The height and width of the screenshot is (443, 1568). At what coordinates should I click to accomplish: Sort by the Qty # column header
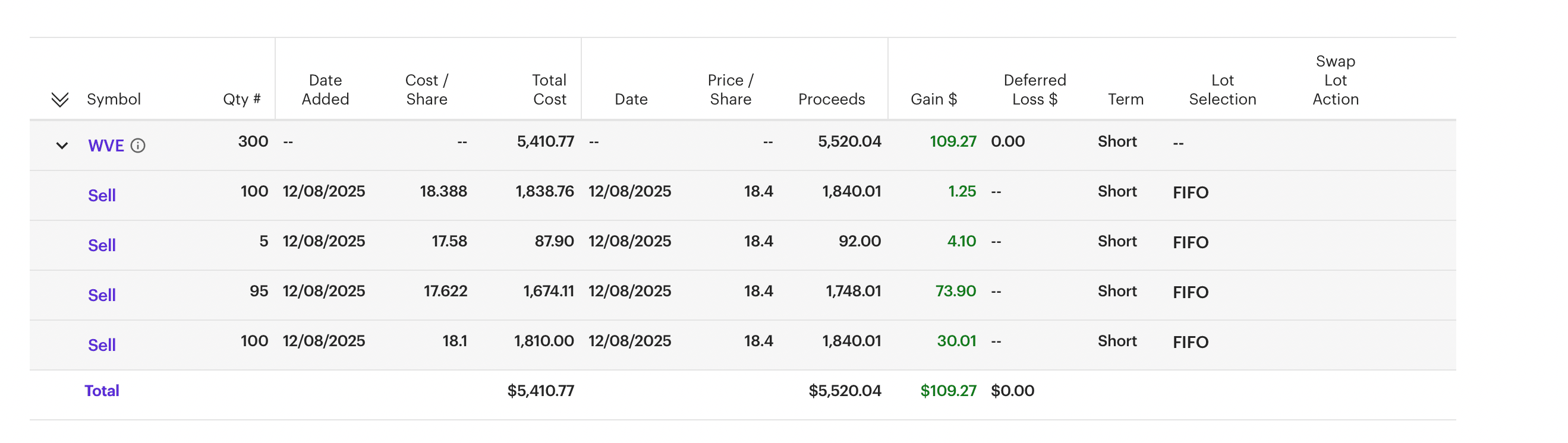click(242, 99)
